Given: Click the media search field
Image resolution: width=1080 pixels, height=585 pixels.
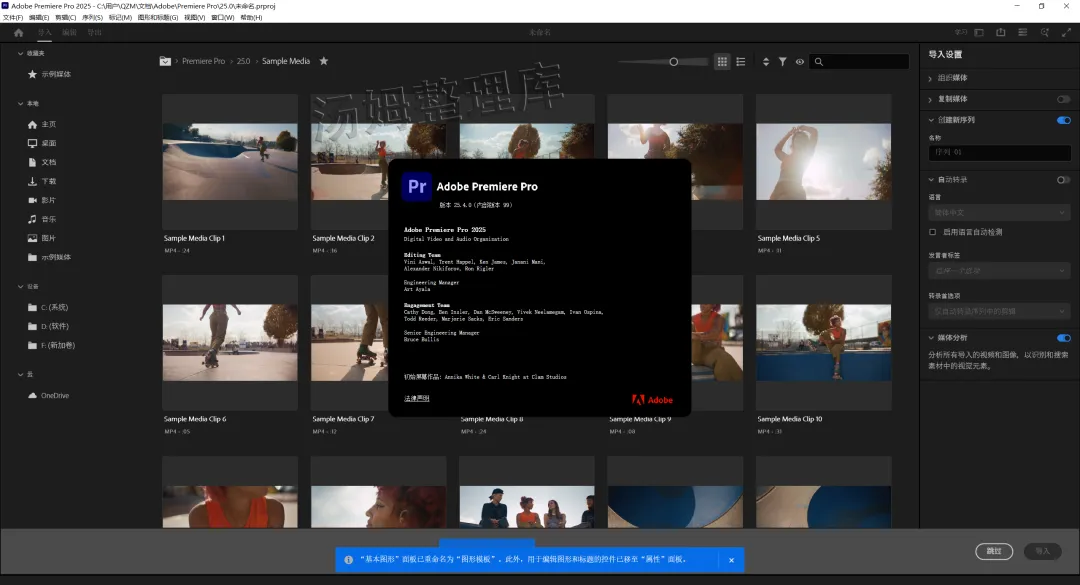Looking at the screenshot, I should [x=859, y=61].
